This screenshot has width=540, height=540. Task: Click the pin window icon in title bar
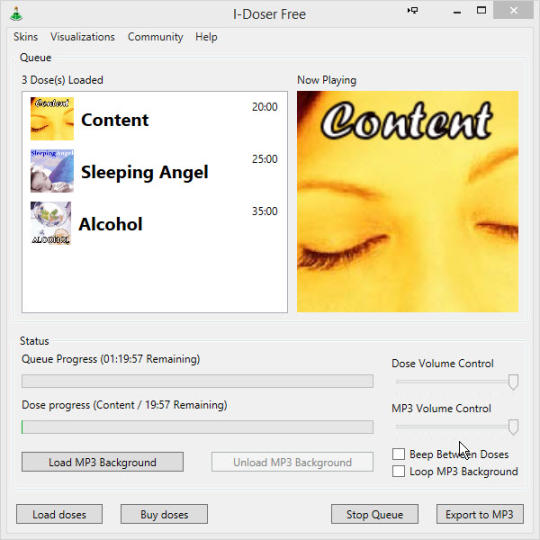tap(413, 11)
